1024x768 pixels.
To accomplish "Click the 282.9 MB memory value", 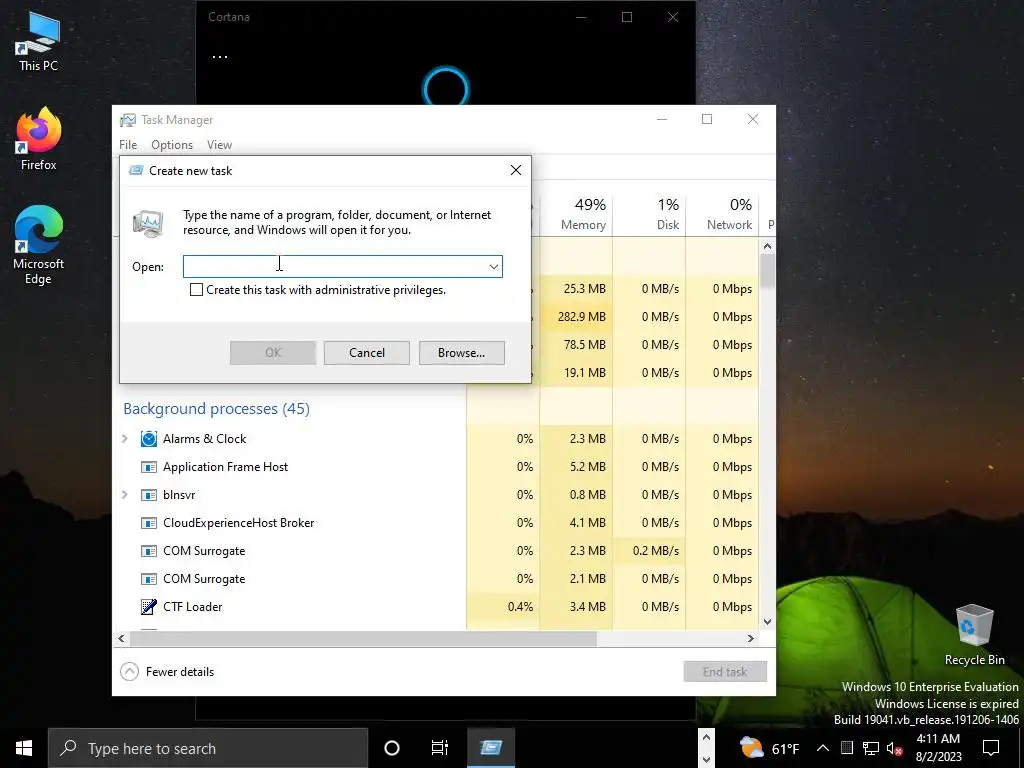I will [x=581, y=317].
